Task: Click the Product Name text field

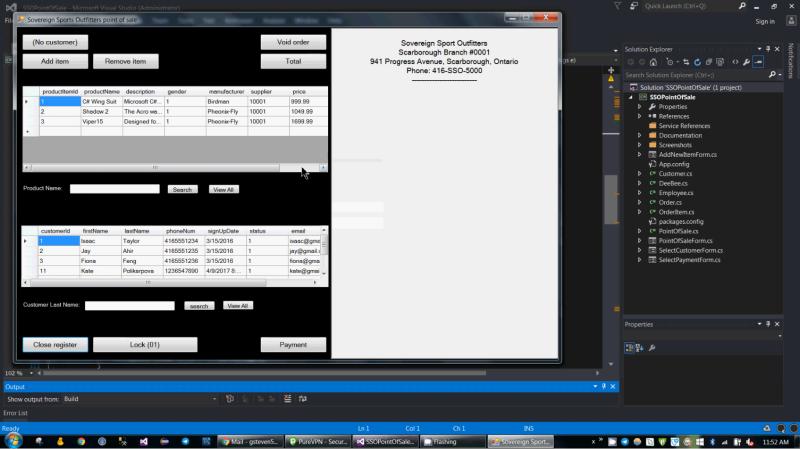Action: [x=114, y=189]
